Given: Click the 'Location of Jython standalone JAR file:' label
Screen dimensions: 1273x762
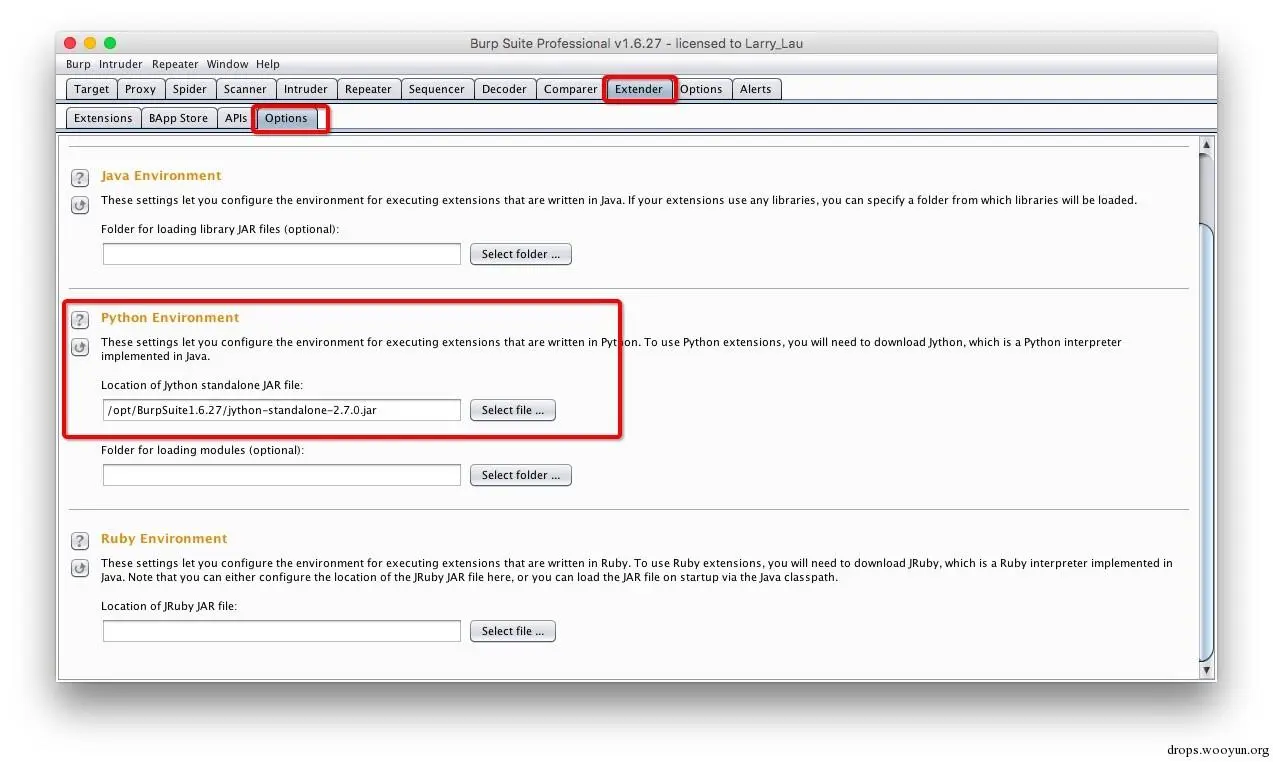Looking at the screenshot, I should click(x=202, y=385).
